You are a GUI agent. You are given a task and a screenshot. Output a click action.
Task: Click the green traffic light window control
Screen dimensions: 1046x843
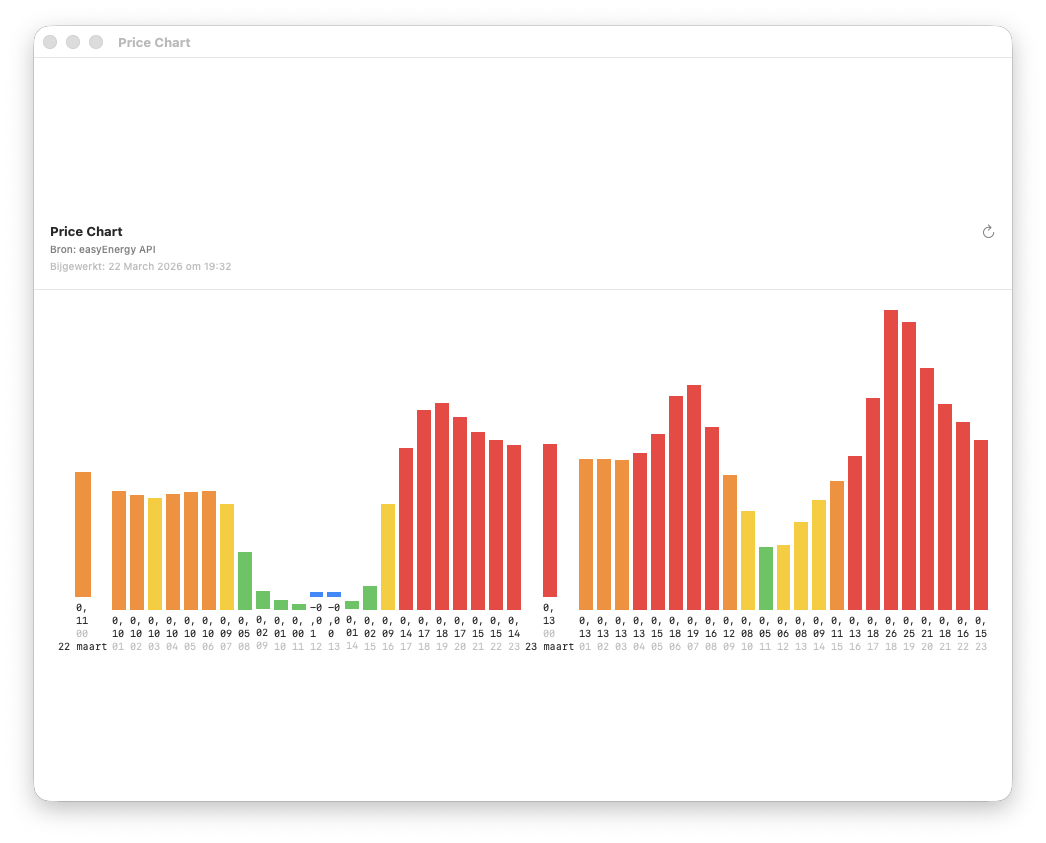click(x=95, y=42)
